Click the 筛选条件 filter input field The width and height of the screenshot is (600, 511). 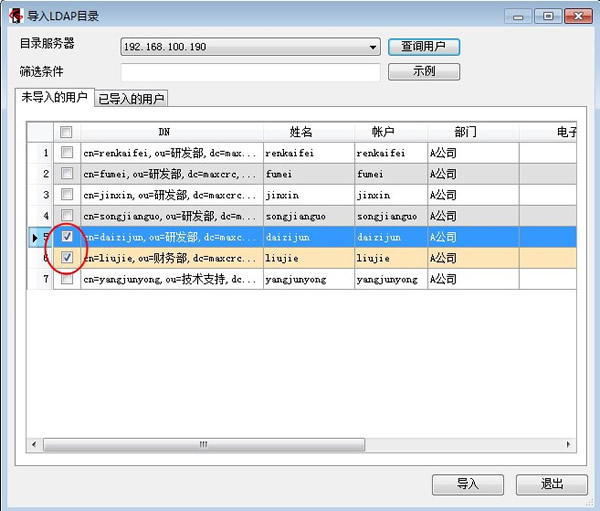tap(250, 72)
